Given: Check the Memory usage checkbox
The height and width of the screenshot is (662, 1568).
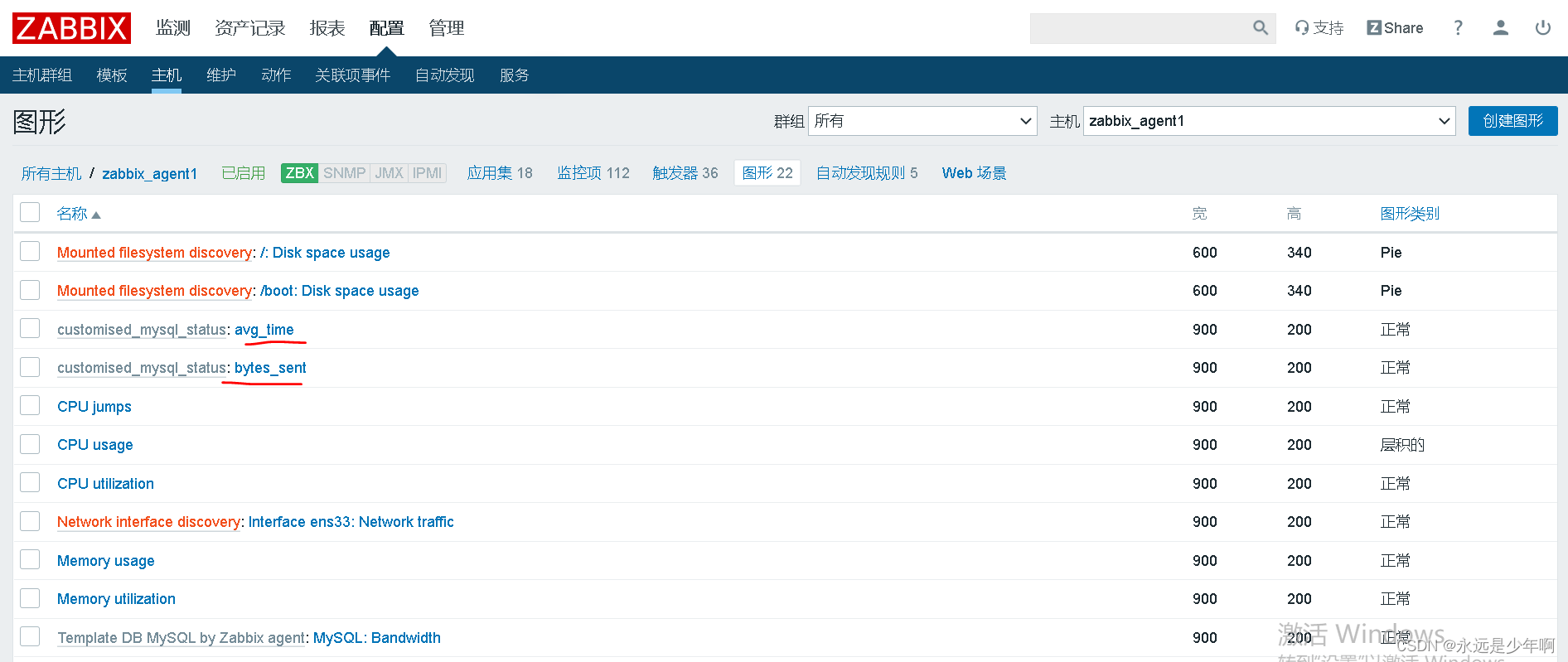Looking at the screenshot, I should point(30,559).
